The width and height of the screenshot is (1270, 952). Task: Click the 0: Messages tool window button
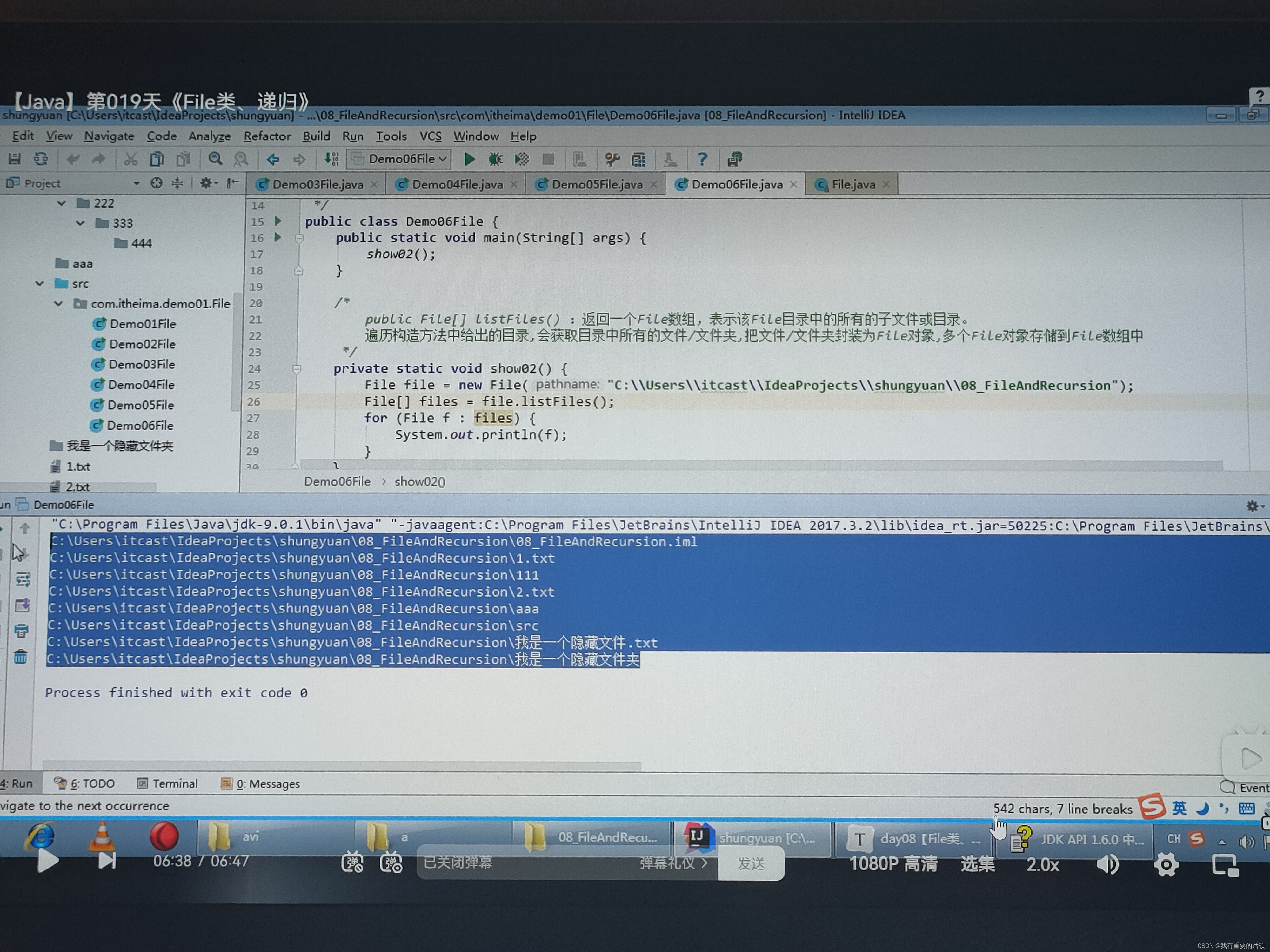pos(261,783)
